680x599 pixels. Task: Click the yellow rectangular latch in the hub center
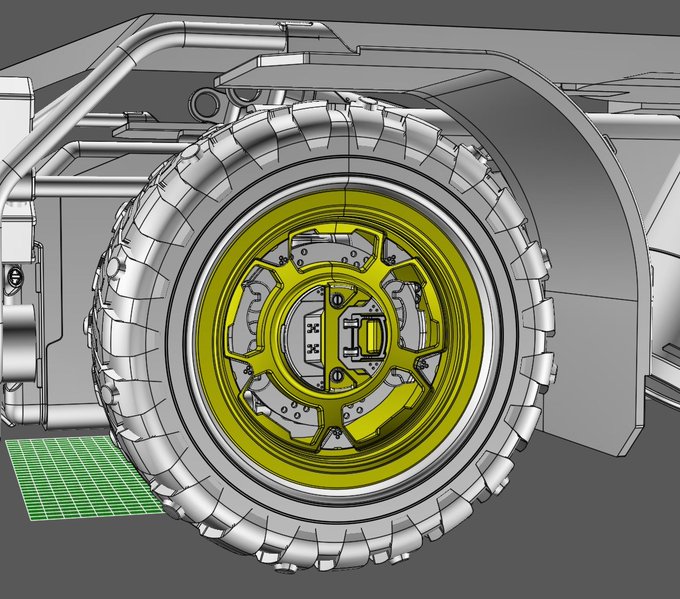coord(371,336)
